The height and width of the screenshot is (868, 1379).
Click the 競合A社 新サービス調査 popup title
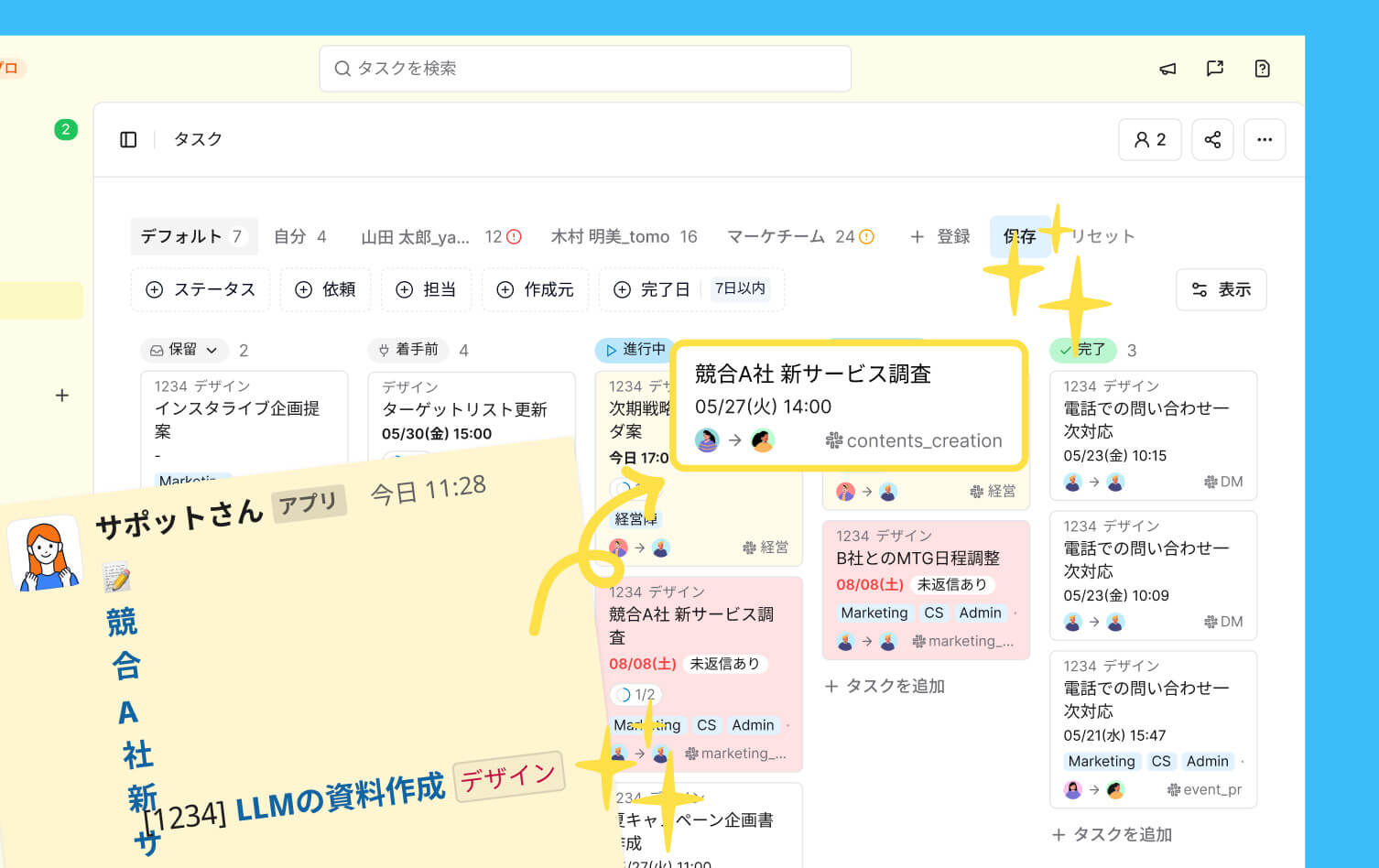pos(813,374)
